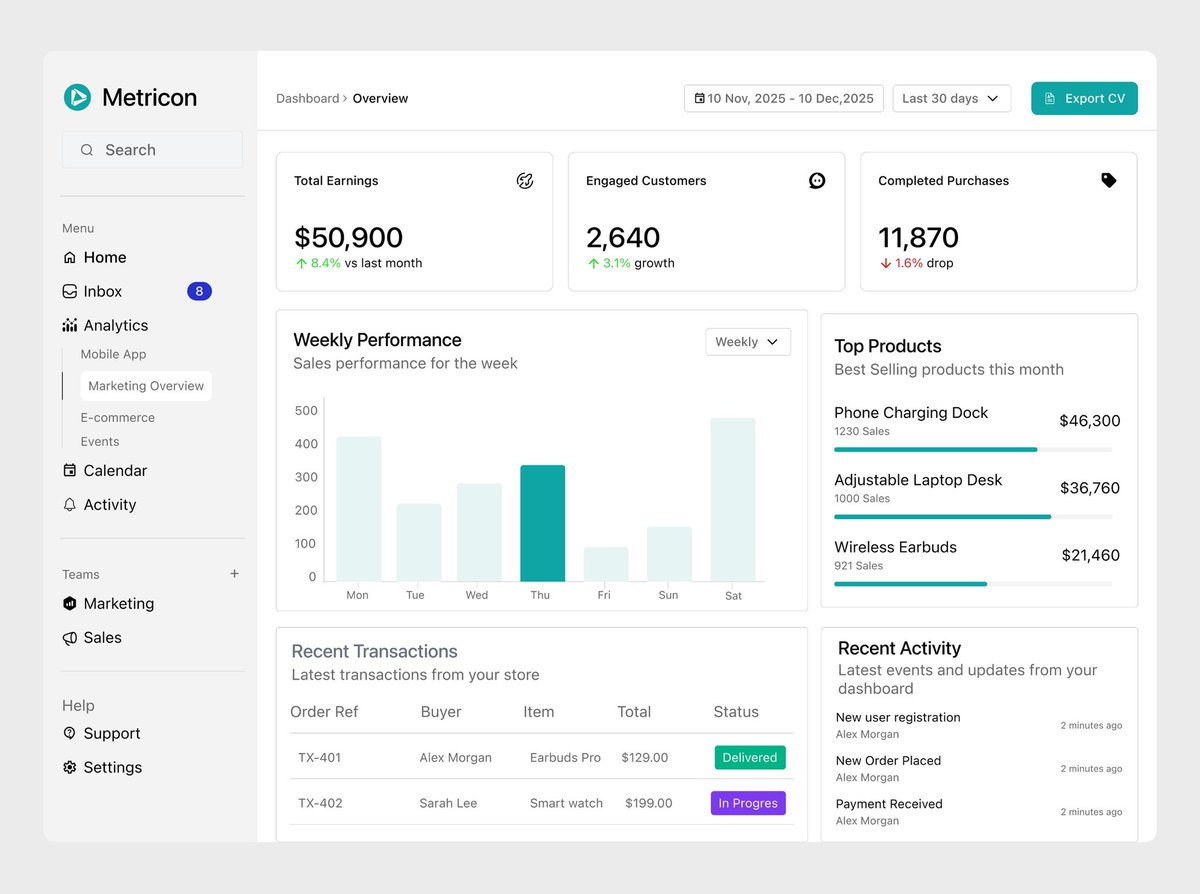Click the document icon on Export CV
This screenshot has width=1200, height=894.
coord(1050,99)
